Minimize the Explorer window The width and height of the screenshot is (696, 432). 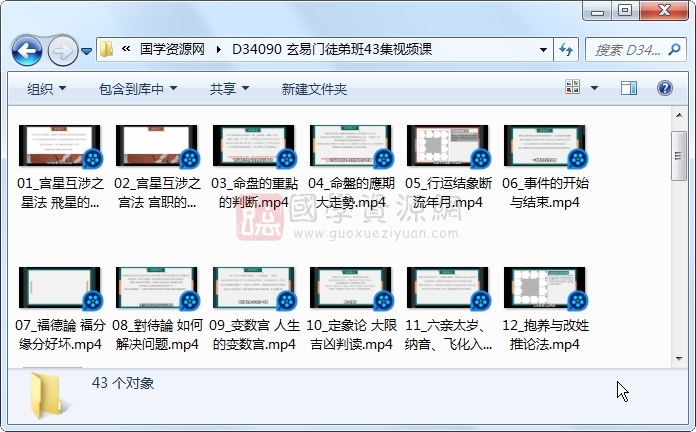pos(597,11)
